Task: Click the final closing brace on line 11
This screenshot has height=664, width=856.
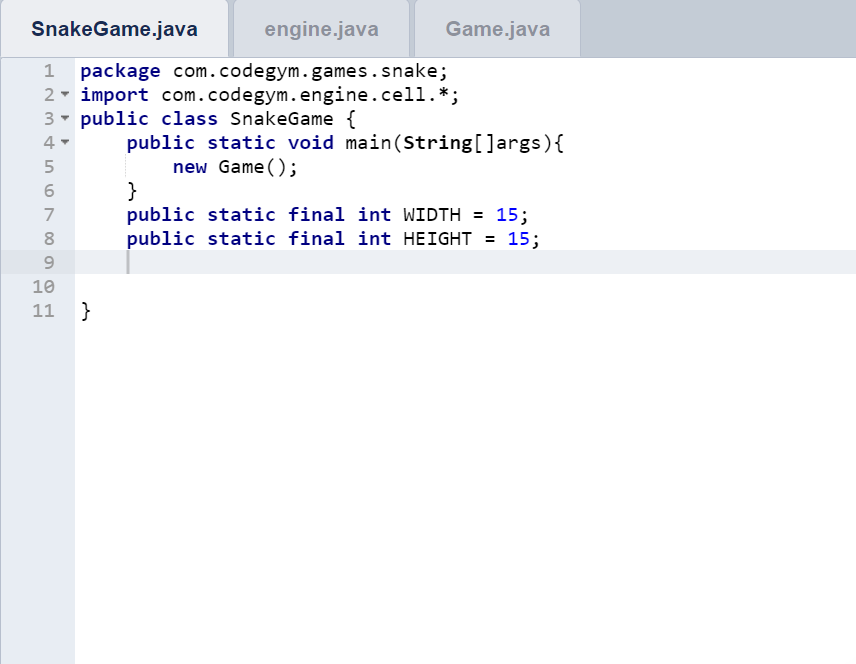Action: (x=86, y=310)
